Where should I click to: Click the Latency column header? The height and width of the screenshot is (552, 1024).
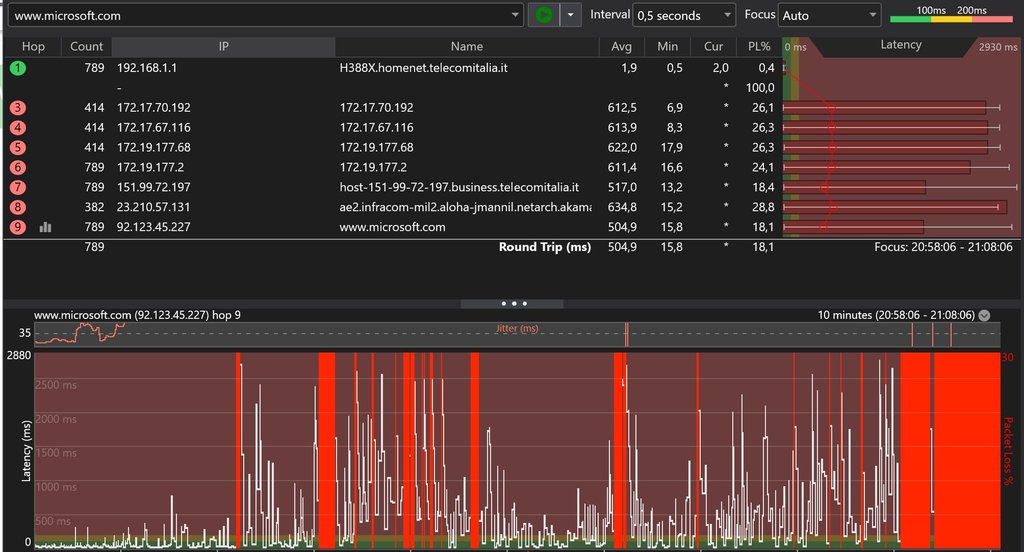tap(901, 46)
